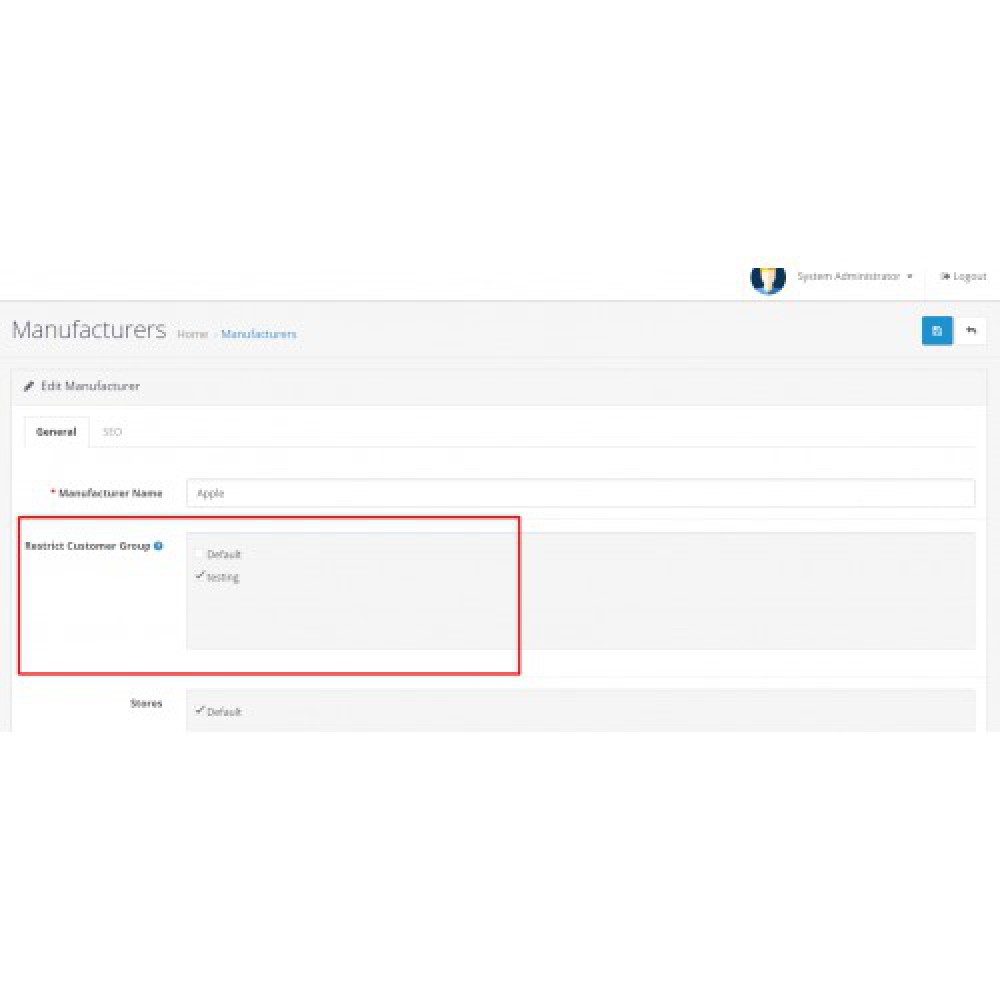1000x1000 pixels.
Task: Click the System Administrator avatar image
Action: click(x=766, y=277)
